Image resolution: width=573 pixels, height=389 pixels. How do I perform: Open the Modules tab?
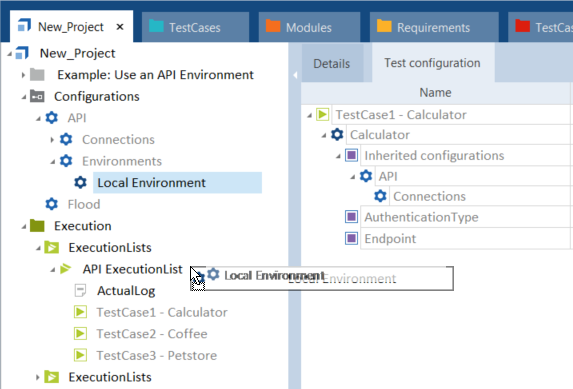pos(309,27)
